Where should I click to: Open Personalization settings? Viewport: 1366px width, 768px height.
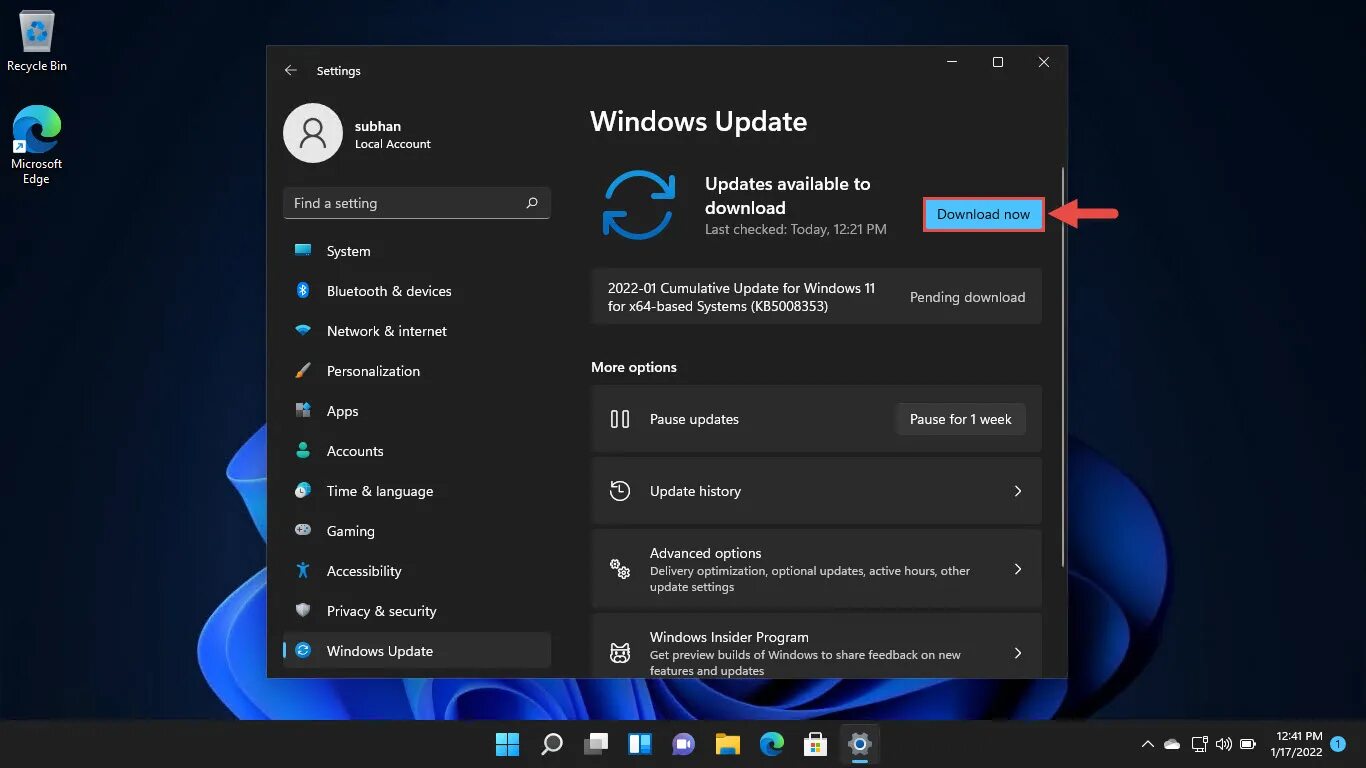point(417,371)
